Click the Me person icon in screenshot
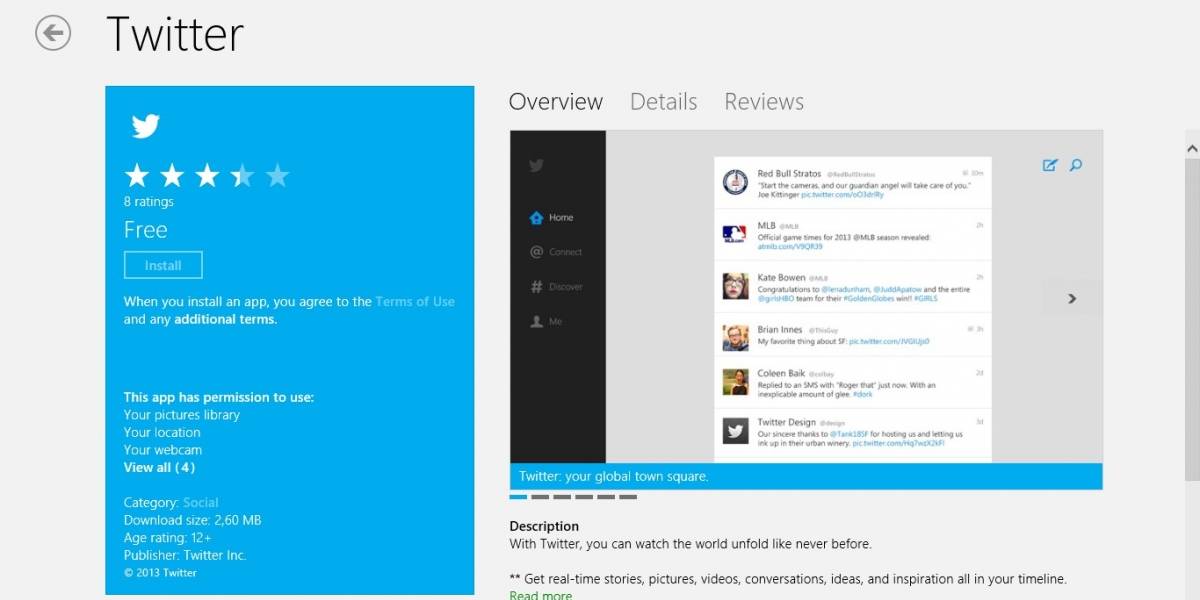Image resolution: width=1200 pixels, height=600 pixels. (536, 321)
